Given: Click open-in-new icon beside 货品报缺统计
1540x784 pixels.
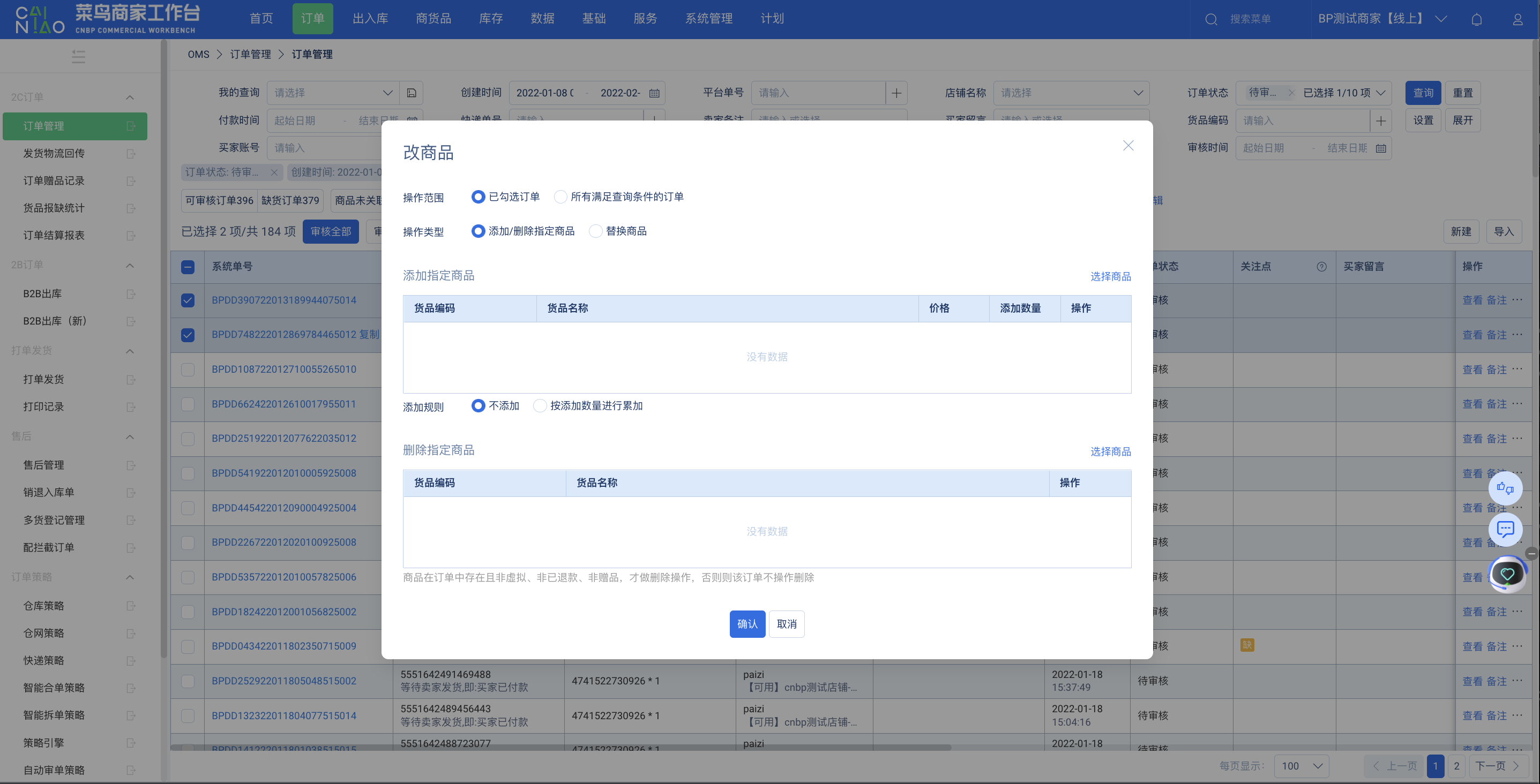Looking at the screenshot, I should click(x=131, y=208).
